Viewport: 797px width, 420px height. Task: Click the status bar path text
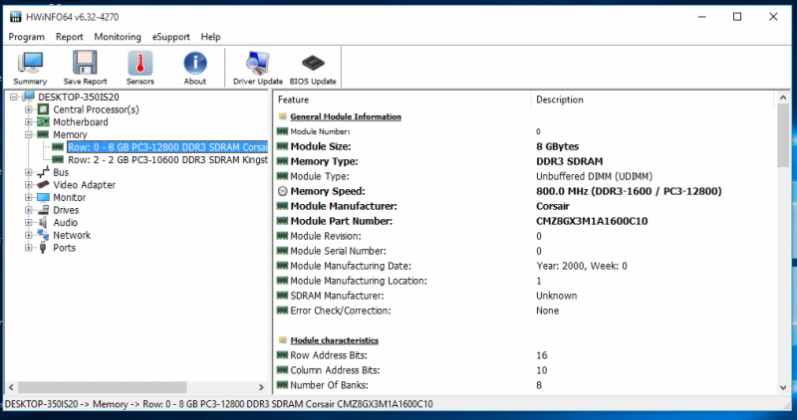click(x=219, y=404)
